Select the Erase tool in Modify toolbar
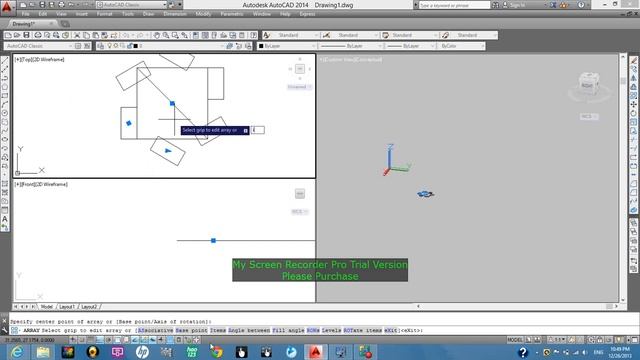Viewport: 640px width, 360px height. (633, 60)
